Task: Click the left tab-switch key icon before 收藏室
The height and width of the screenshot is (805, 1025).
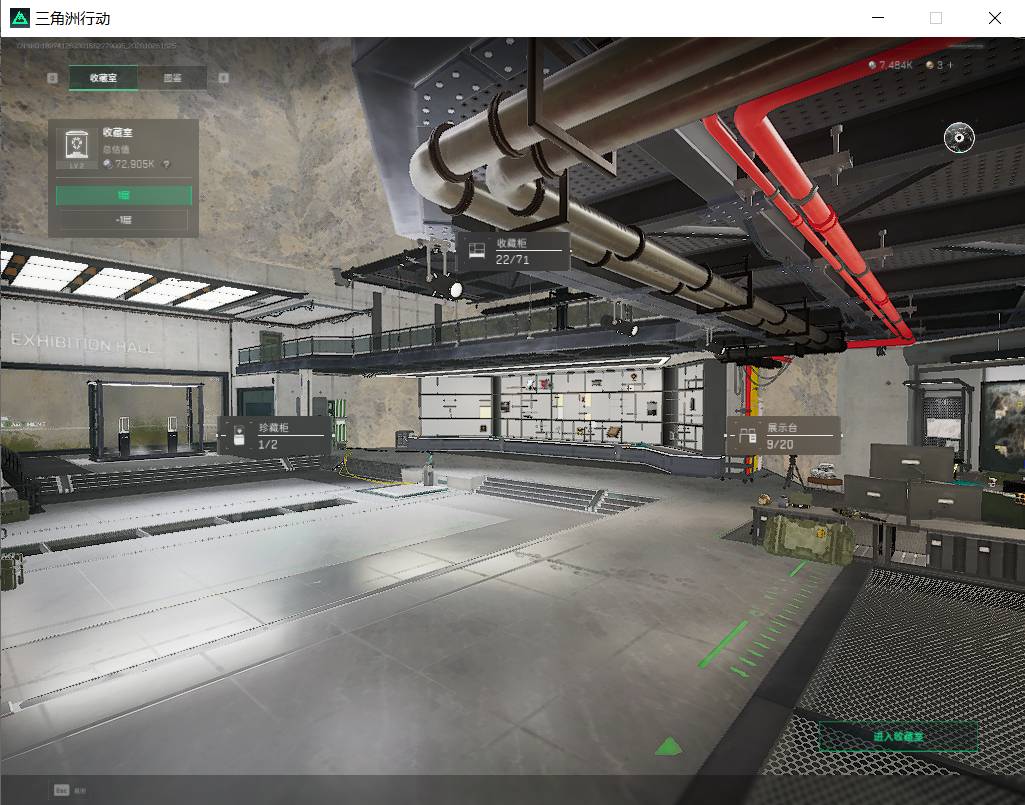Action: [52, 78]
